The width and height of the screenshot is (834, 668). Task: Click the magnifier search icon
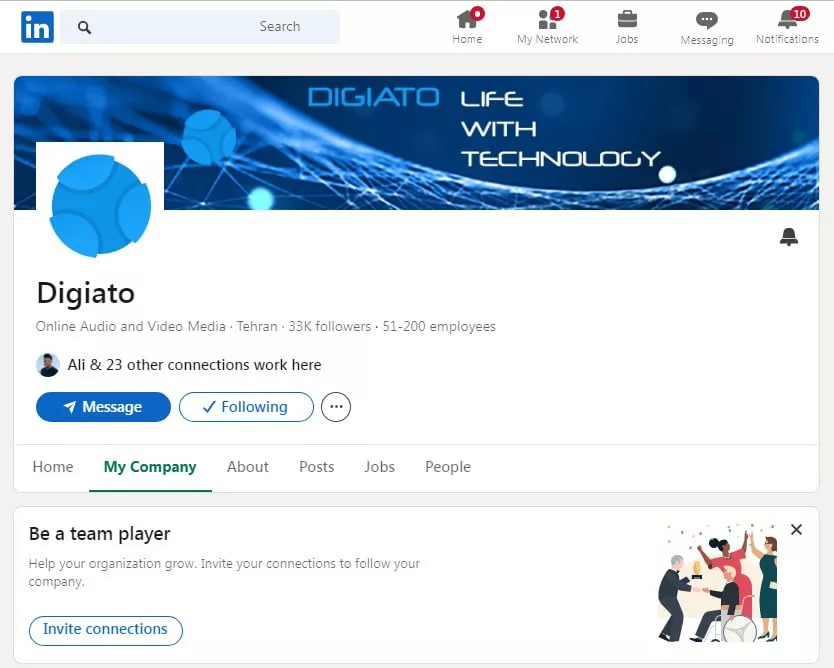[x=84, y=27]
